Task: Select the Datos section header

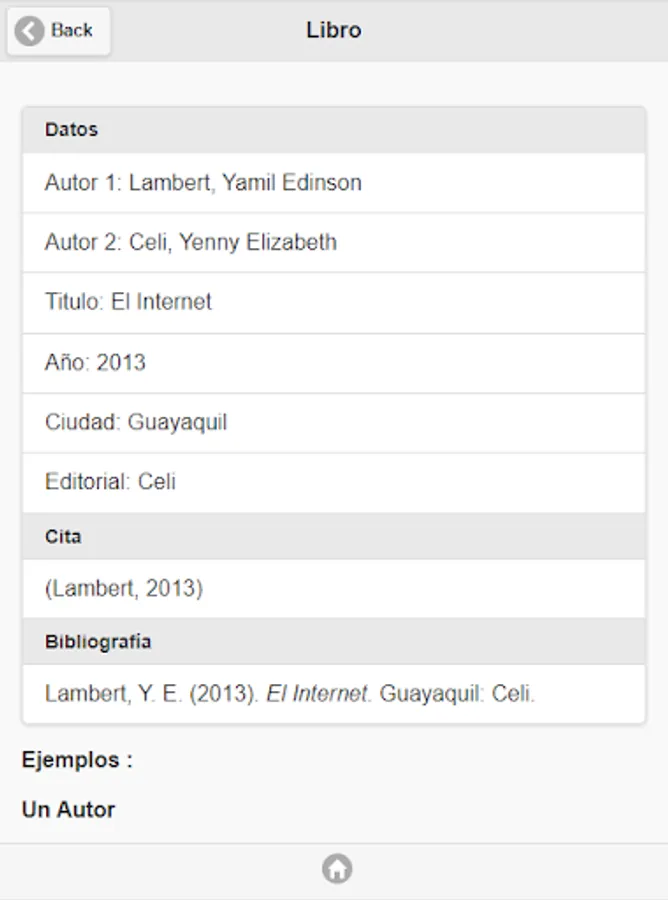Action: click(x=71, y=130)
